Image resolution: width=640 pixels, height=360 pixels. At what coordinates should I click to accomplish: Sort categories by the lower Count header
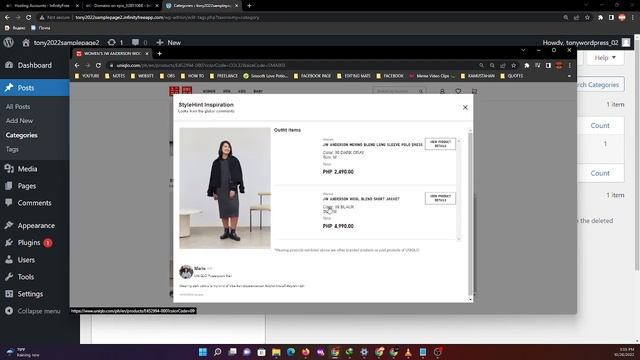point(600,173)
